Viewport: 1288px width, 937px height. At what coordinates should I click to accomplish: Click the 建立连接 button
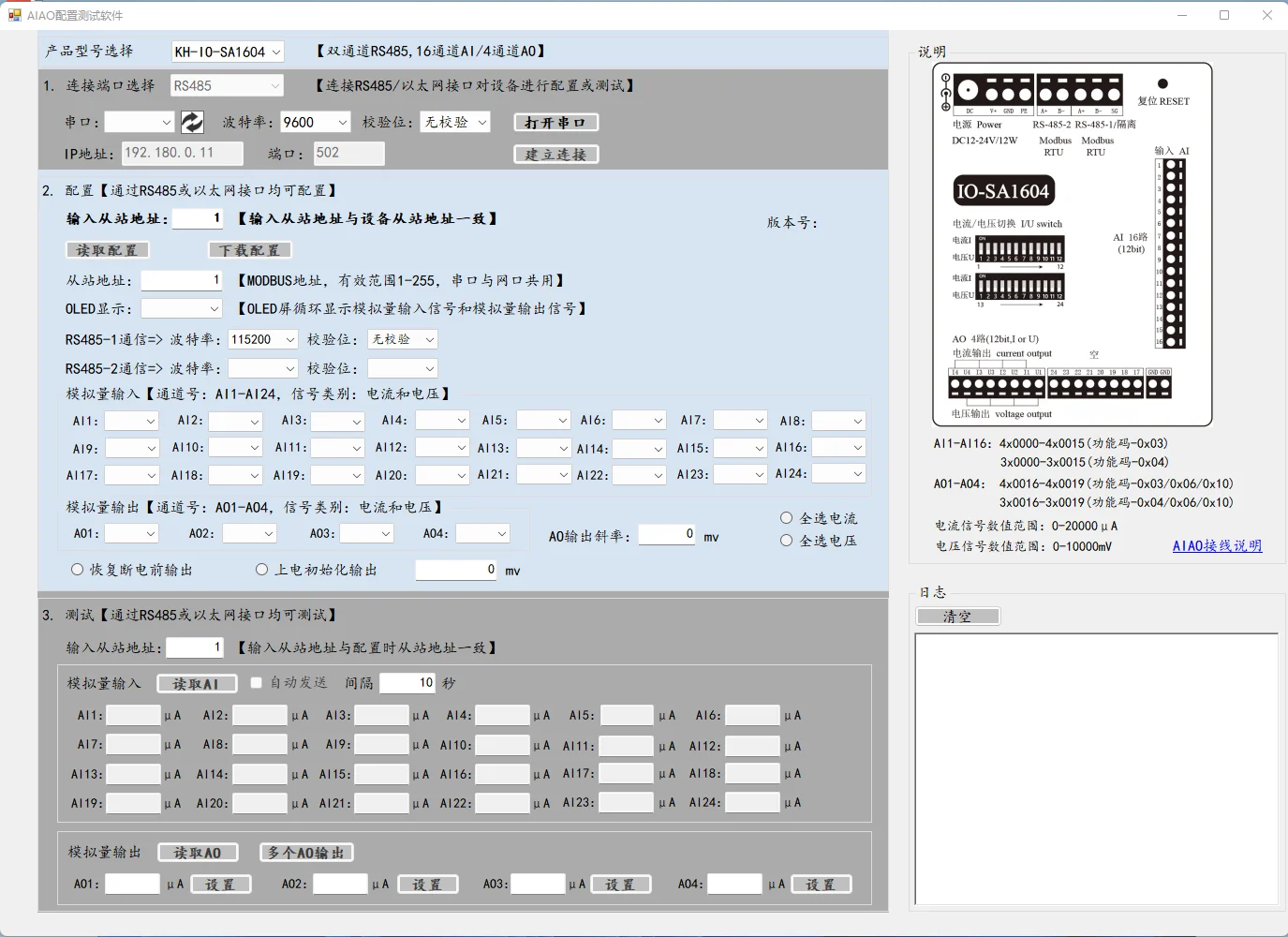coord(555,154)
